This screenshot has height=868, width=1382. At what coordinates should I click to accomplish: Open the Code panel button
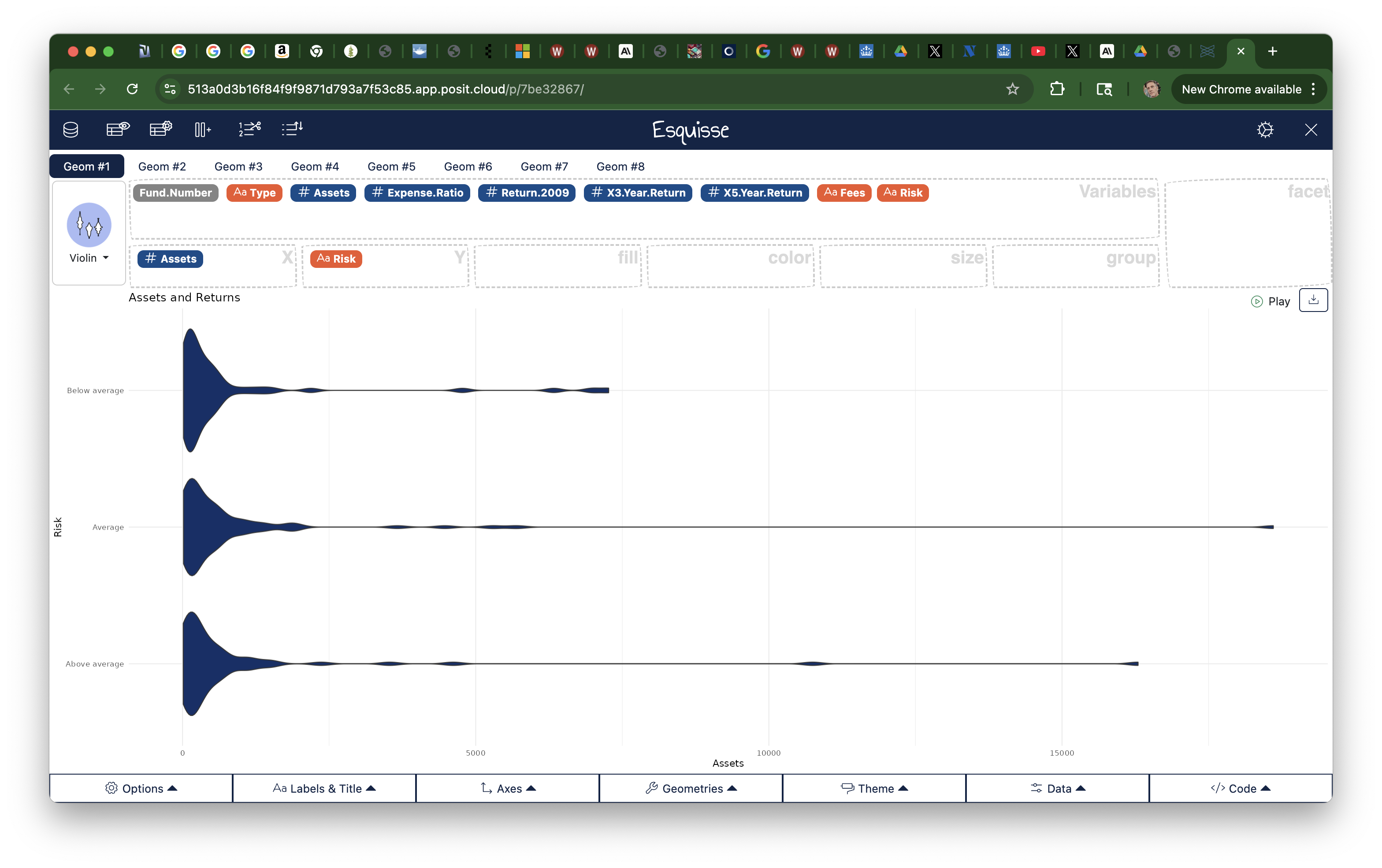pos(1240,788)
